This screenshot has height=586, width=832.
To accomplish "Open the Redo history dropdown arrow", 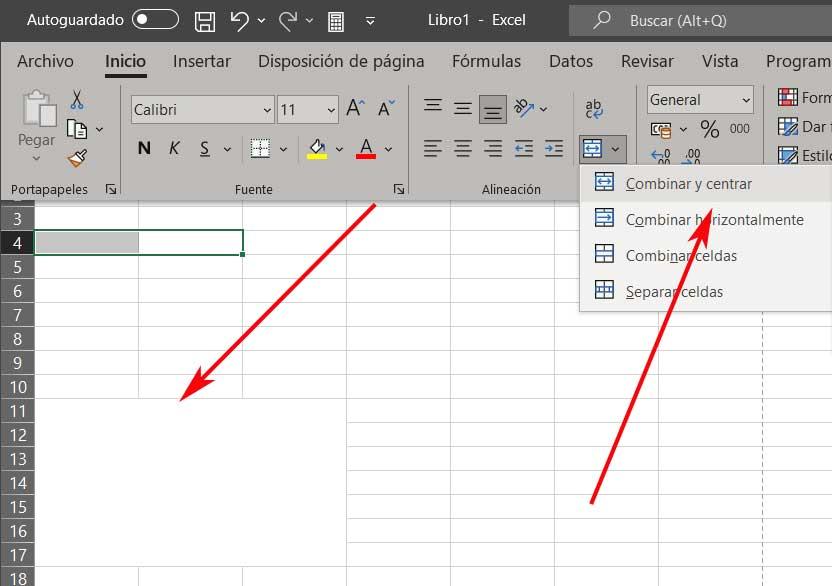I will (x=309, y=21).
